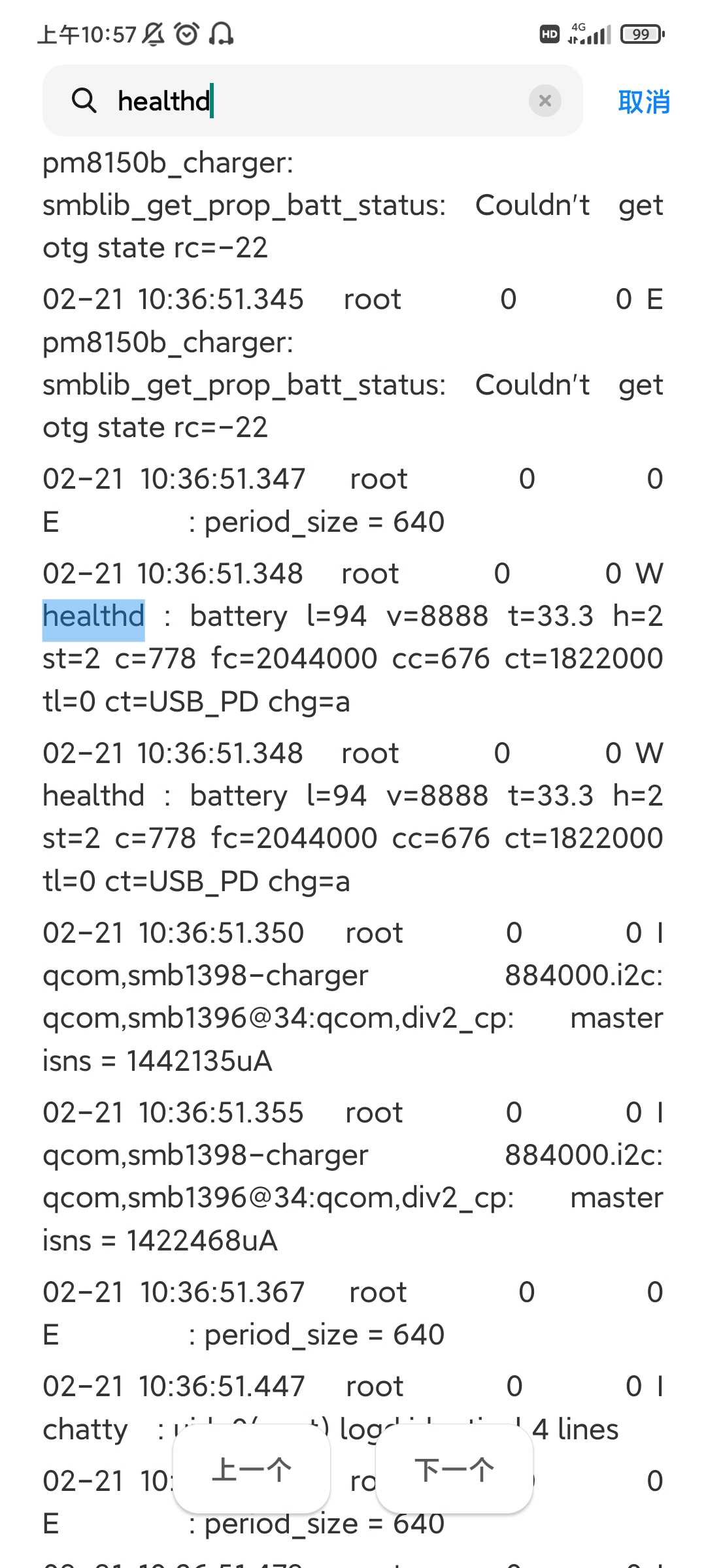Select log line at 10:36:51.345
This screenshot has width=706, height=1568.
pos(353,363)
